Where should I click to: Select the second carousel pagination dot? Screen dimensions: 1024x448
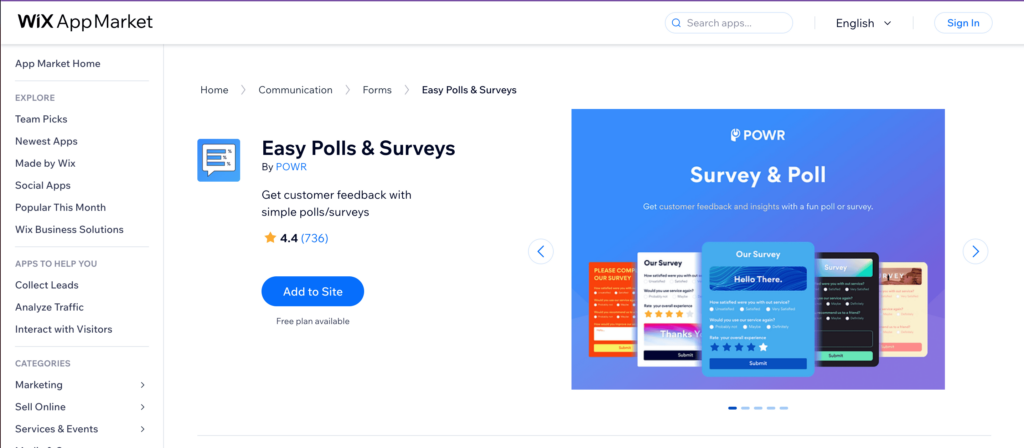(x=745, y=408)
